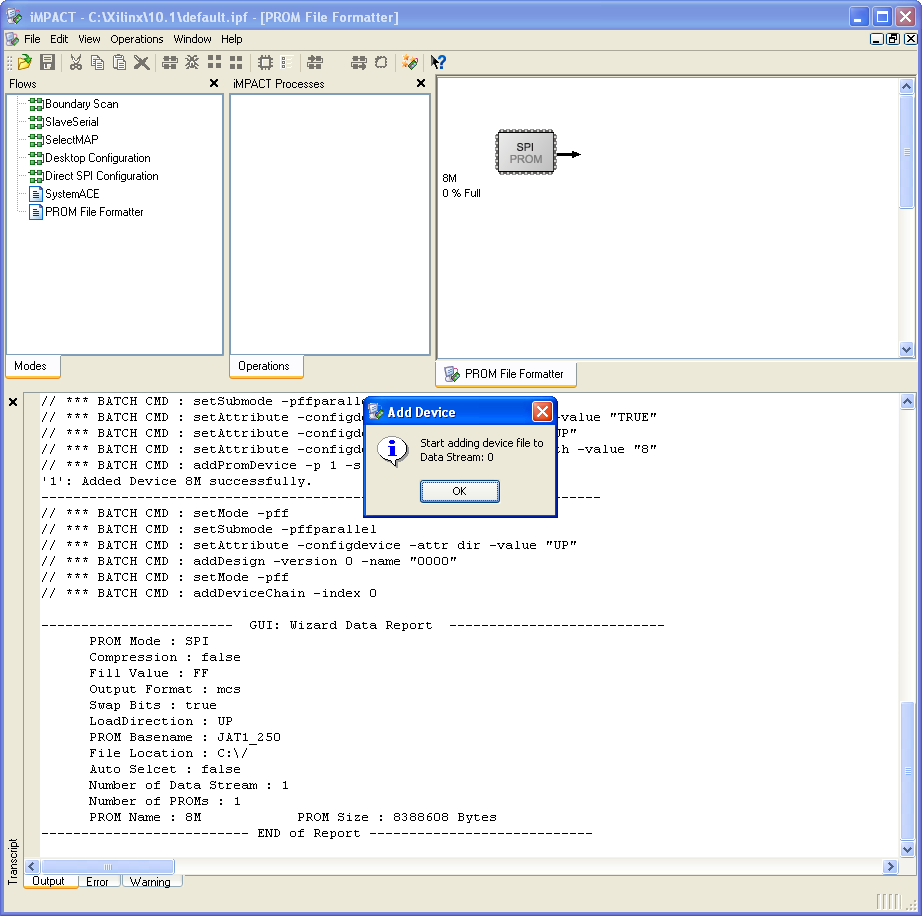Select SelectMAP flow
Screen dimensions: 922x916
(x=72, y=140)
